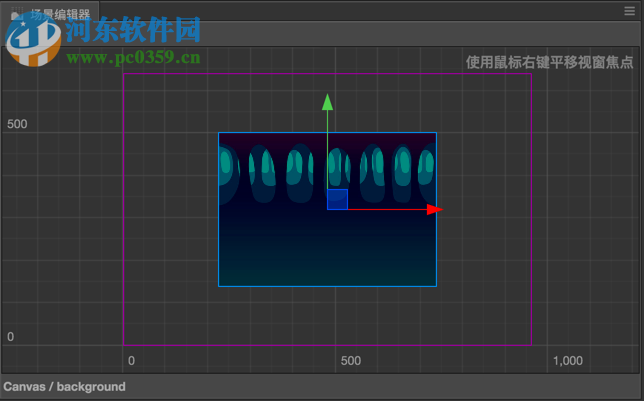
Task: Click the Canvas / background breadcrumb
Action: tap(64, 387)
